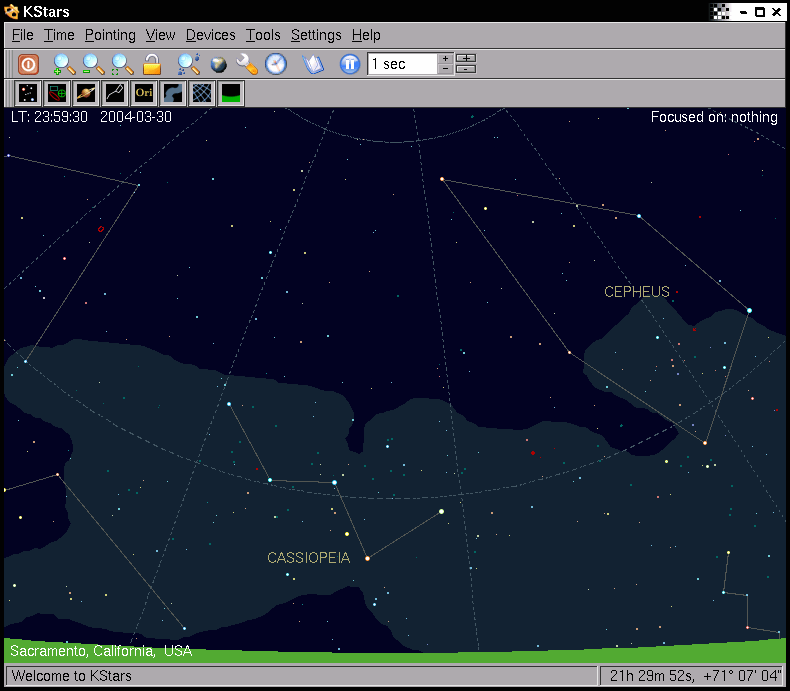Toggle Milky Way display button
Screen dimensions: 790x691
click(x=173, y=94)
